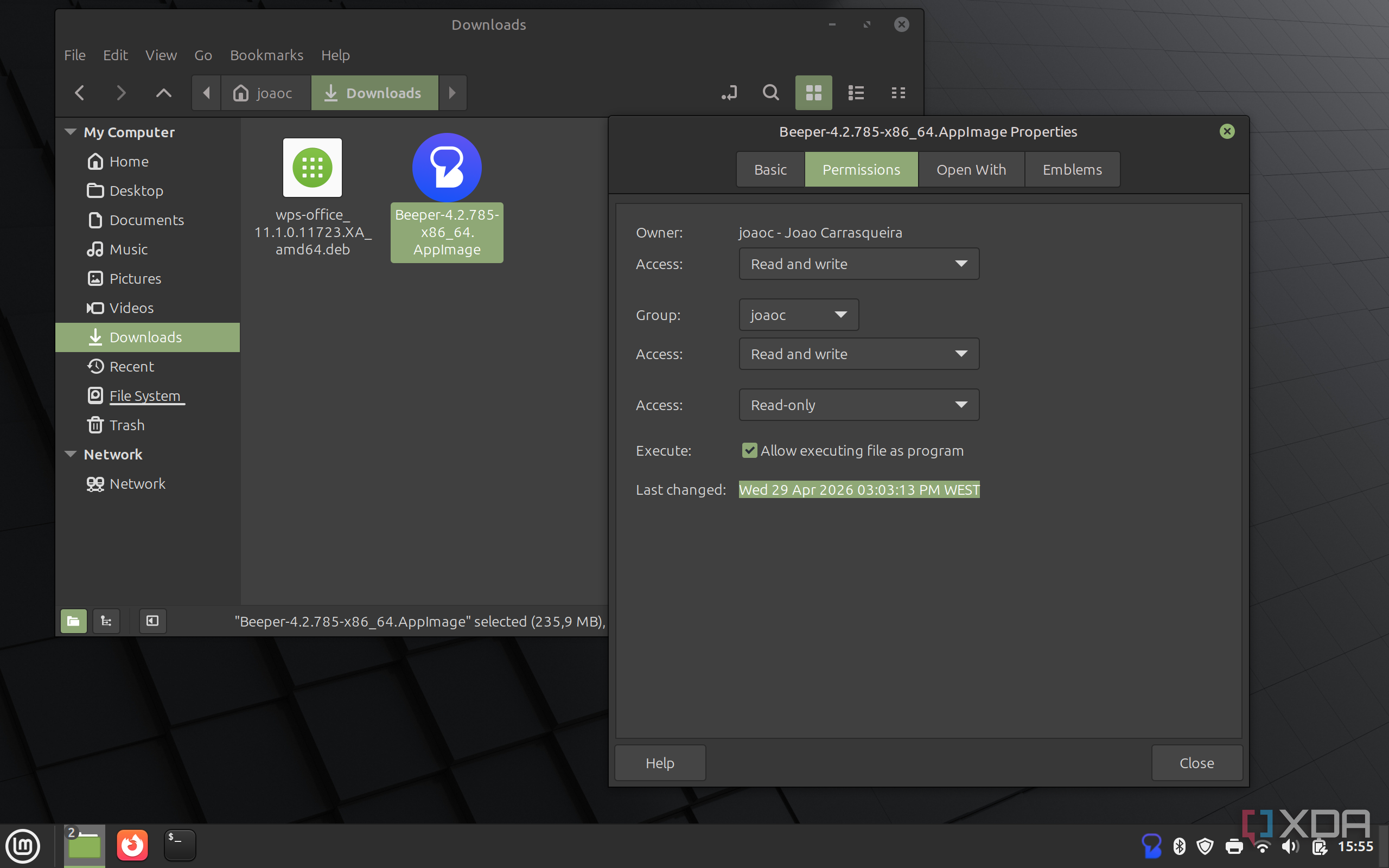Open Trash in the sidebar
Image resolution: width=1389 pixels, height=868 pixels.
[x=148, y=425]
